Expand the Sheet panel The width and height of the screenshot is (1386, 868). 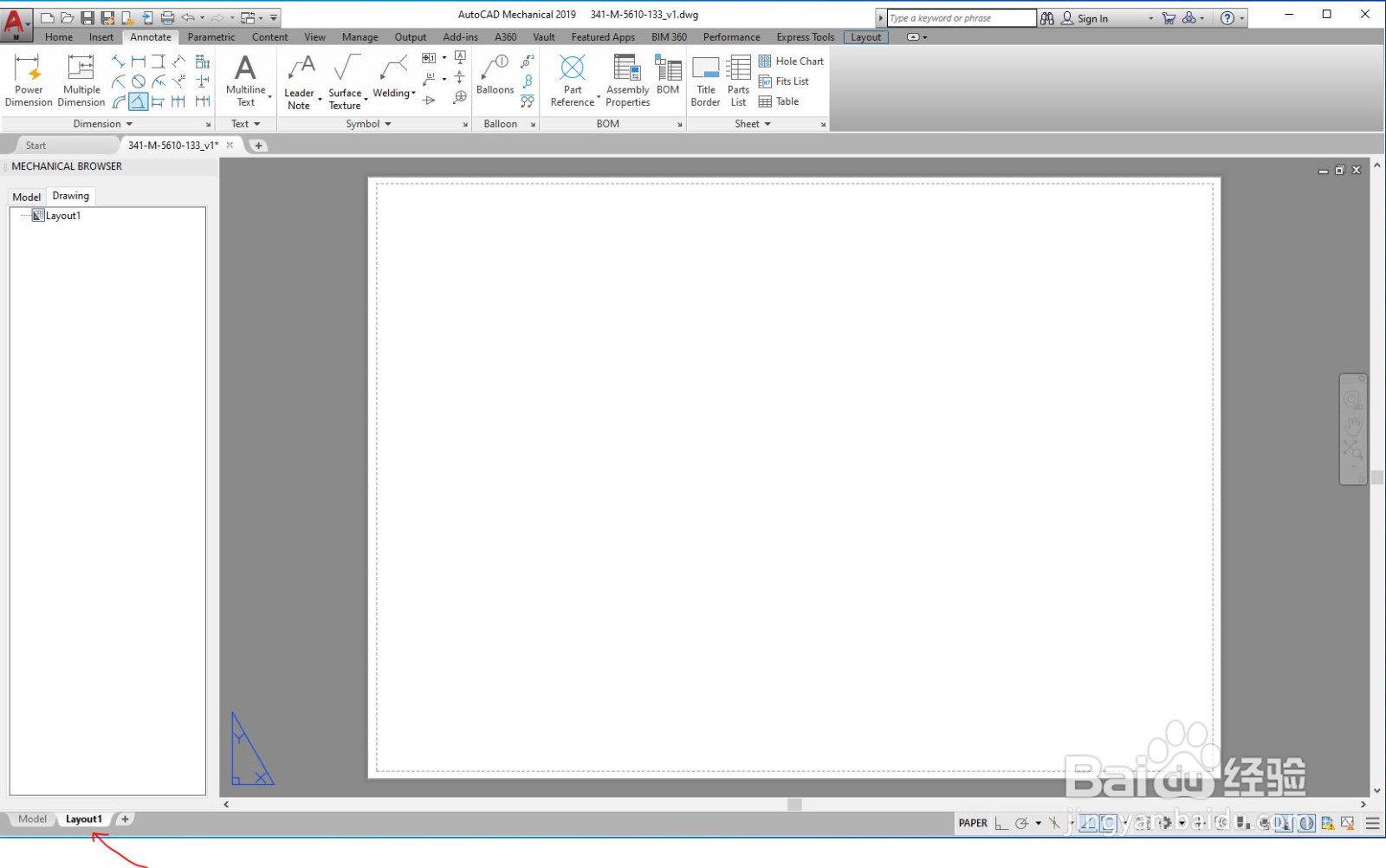(753, 124)
